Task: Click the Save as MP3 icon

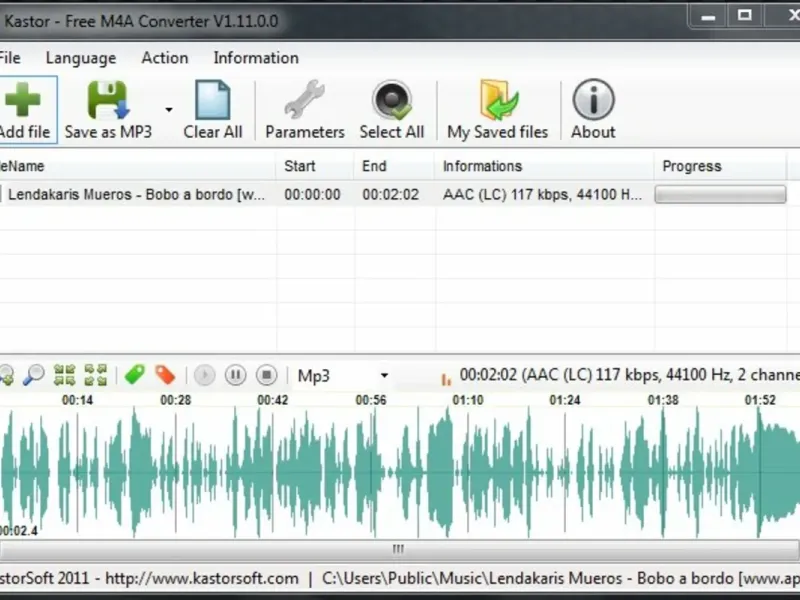Action: point(108,100)
